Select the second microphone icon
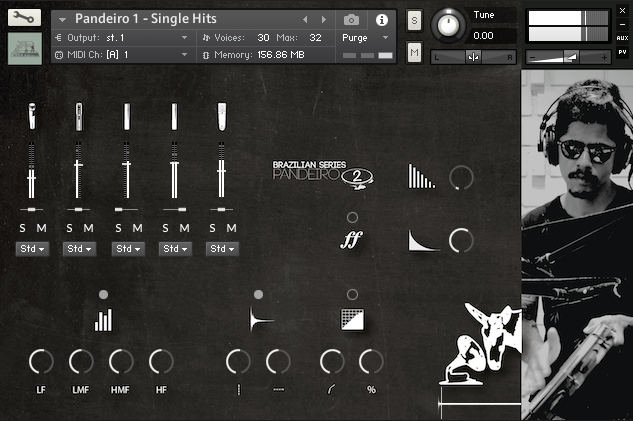 click(79, 116)
